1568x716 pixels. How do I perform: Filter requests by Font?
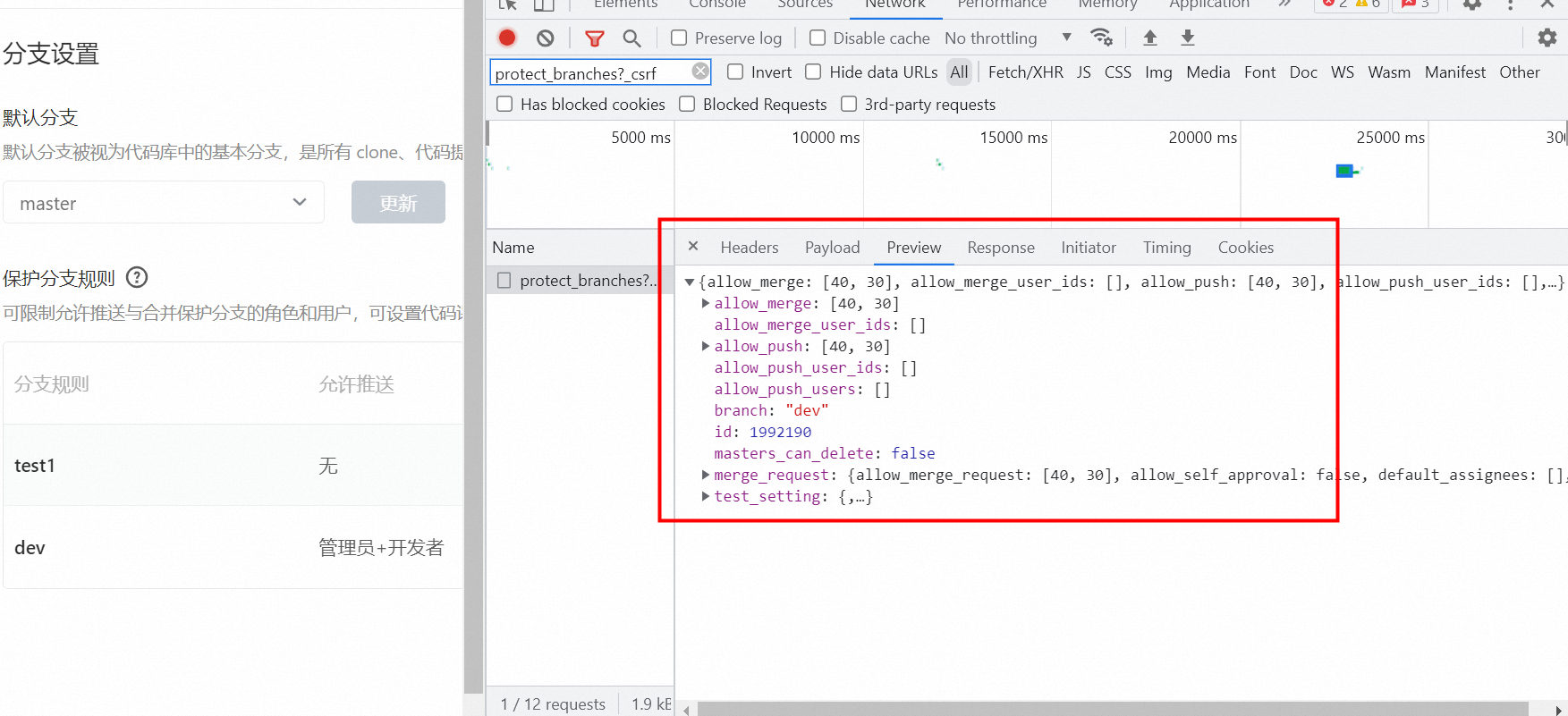tap(1259, 72)
